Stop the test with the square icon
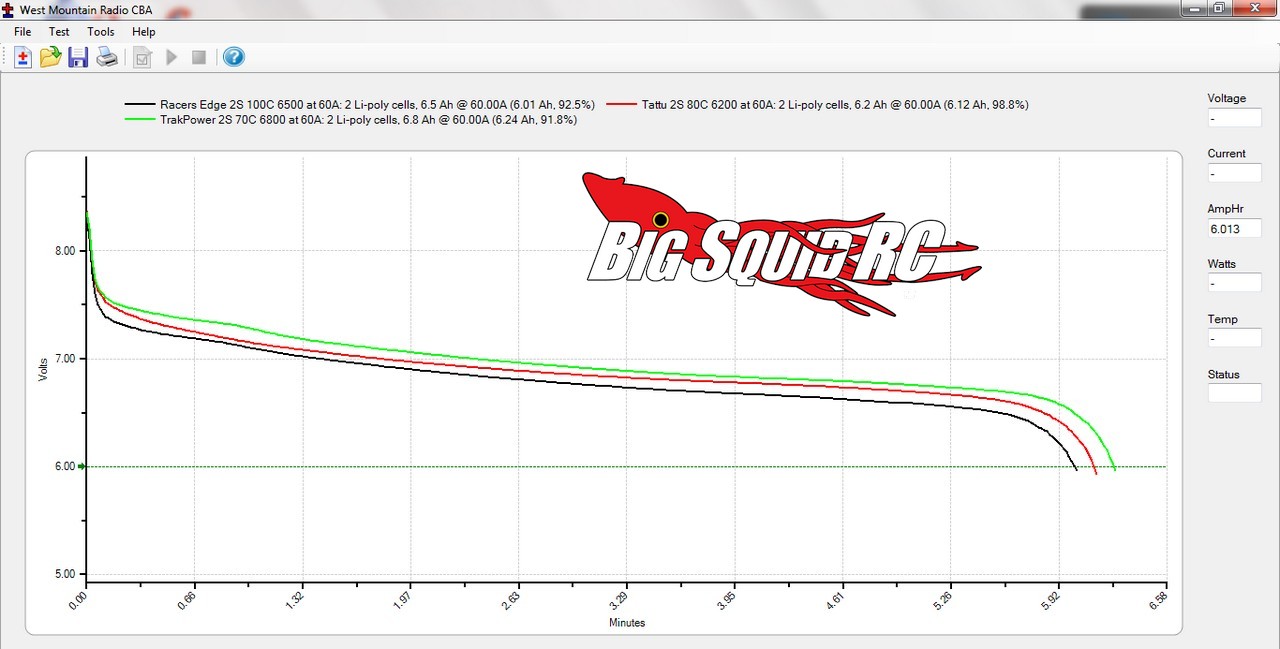The image size is (1280, 649). coord(199,57)
